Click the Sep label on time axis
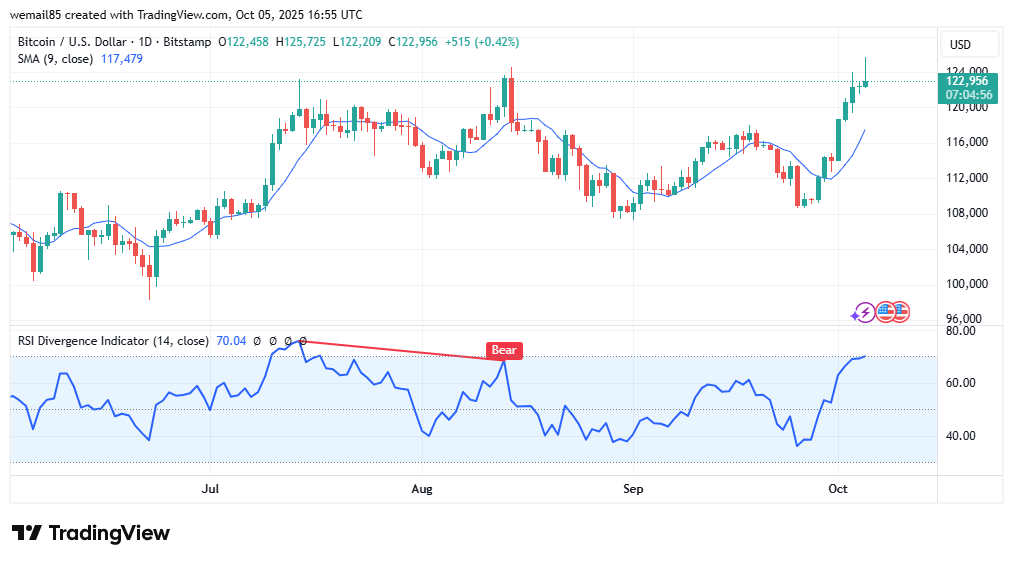 633,489
